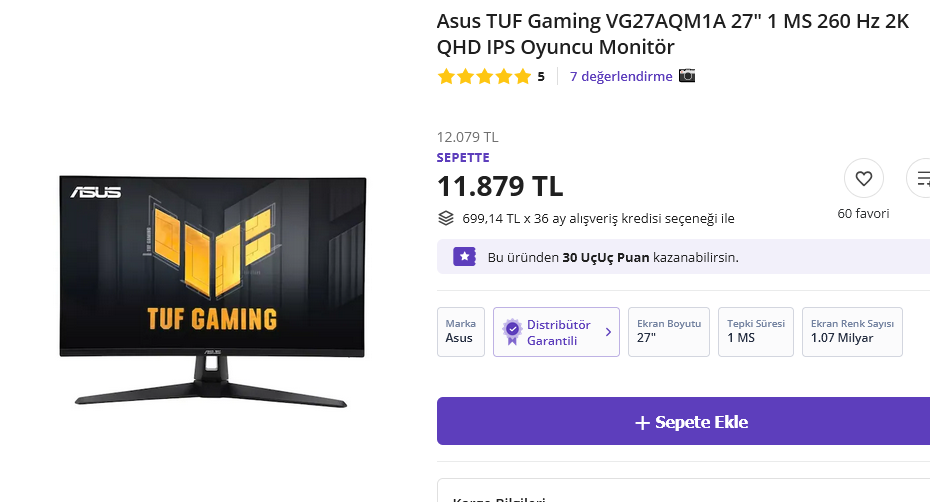Click the plus icon on Sepete Ekle
This screenshot has height=502, width=930.
coord(642,422)
